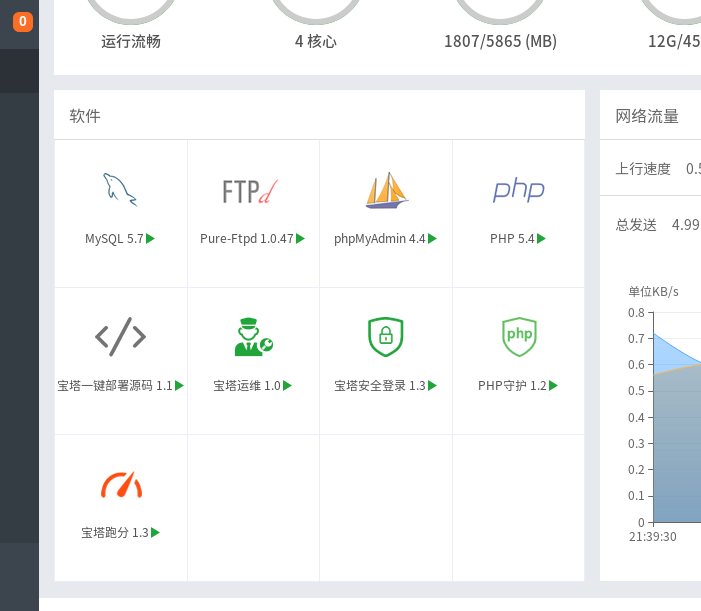The width and height of the screenshot is (701, 611).
Task: Open the 宝塔运维 operator icon
Action: tap(253, 337)
